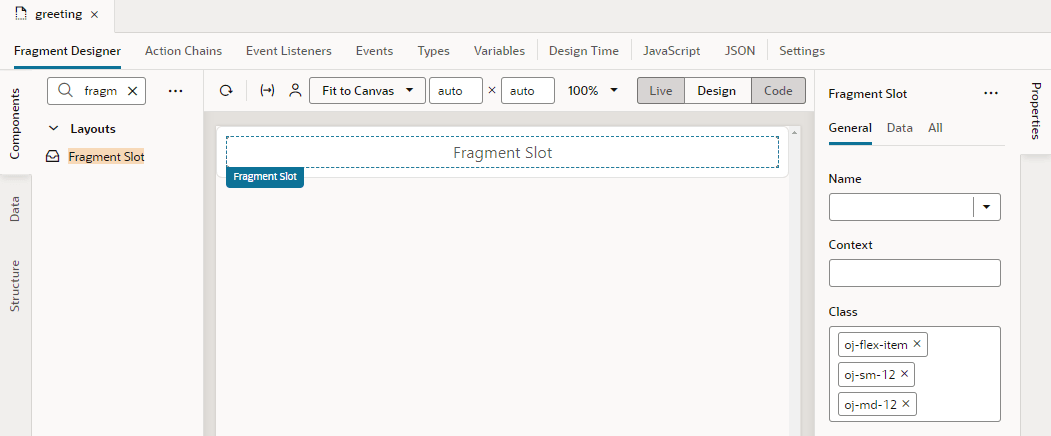This screenshot has height=436, width=1051.
Task: Select the Fragment Slot on canvas
Action: click(502, 152)
